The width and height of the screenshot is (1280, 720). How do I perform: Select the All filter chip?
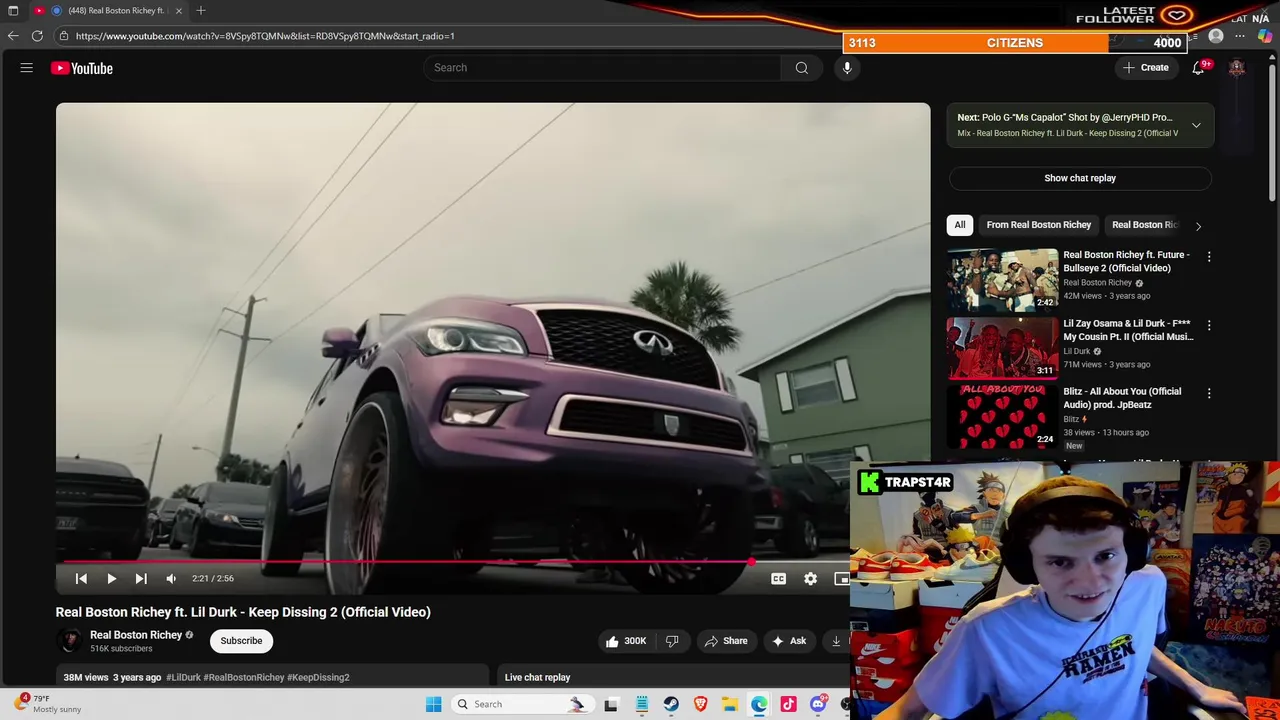(x=959, y=225)
